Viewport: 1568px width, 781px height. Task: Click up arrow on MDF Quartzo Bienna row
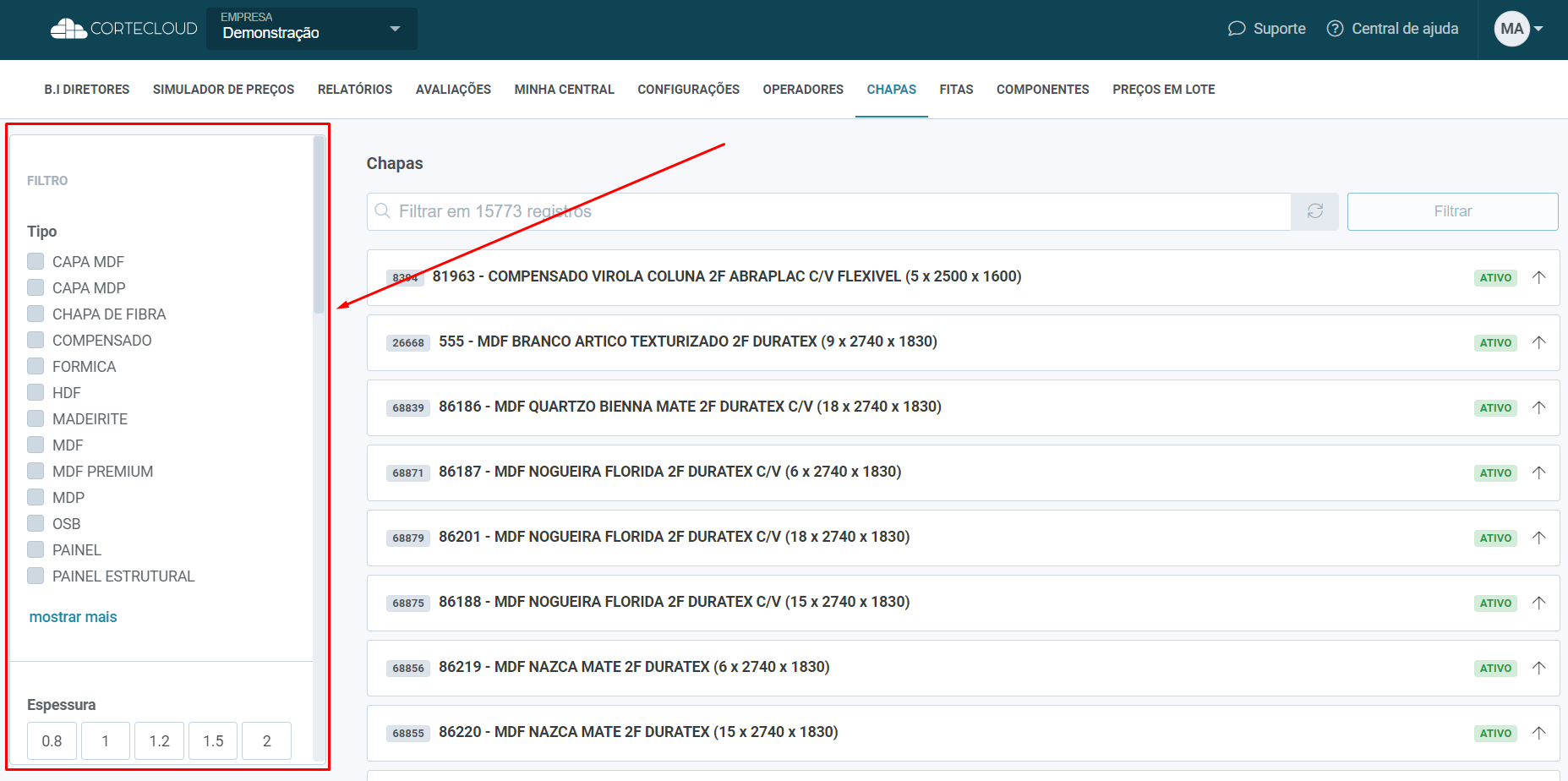[1538, 407]
